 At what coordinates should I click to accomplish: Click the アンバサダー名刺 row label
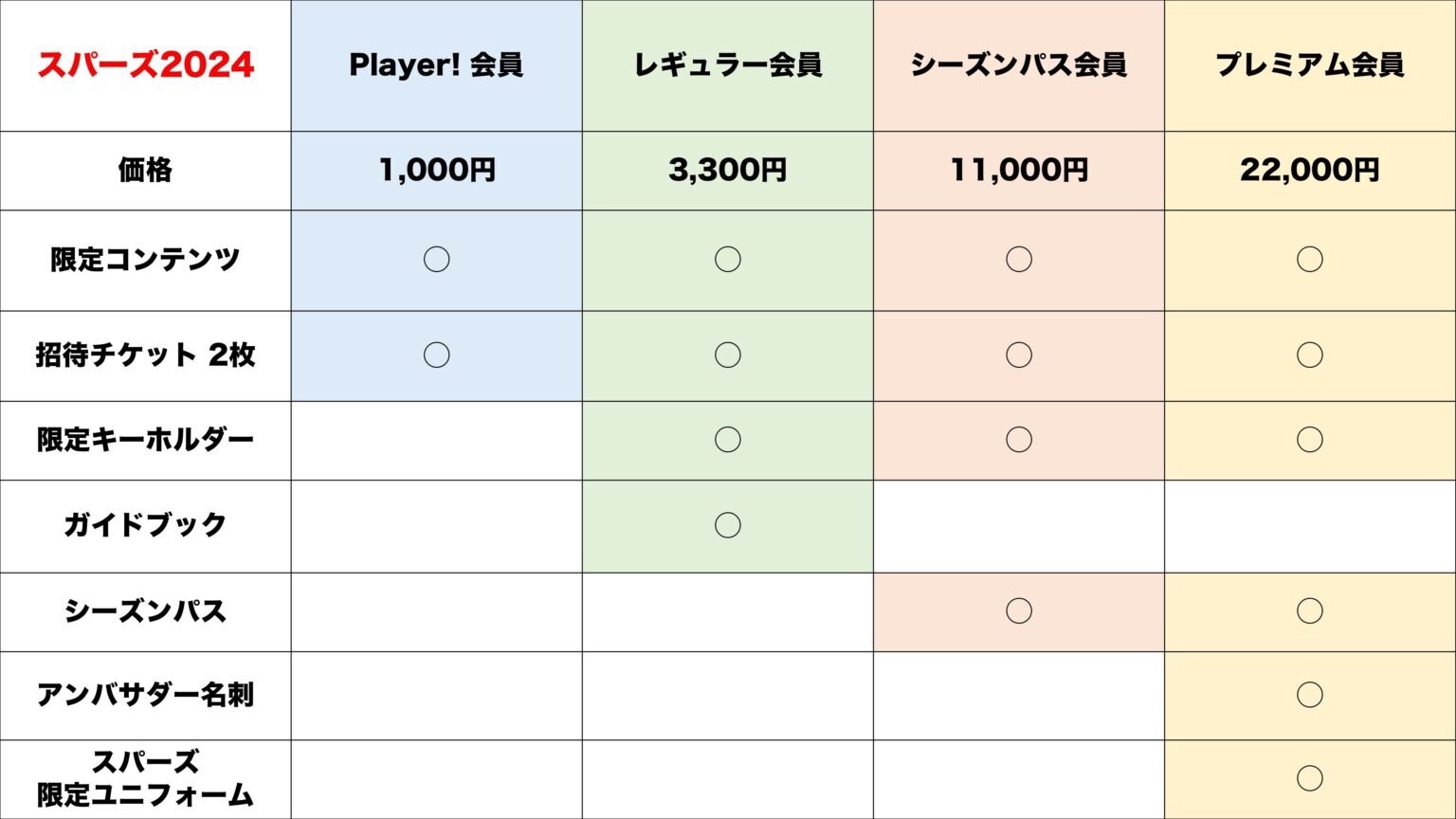click(x=146, y=695)
